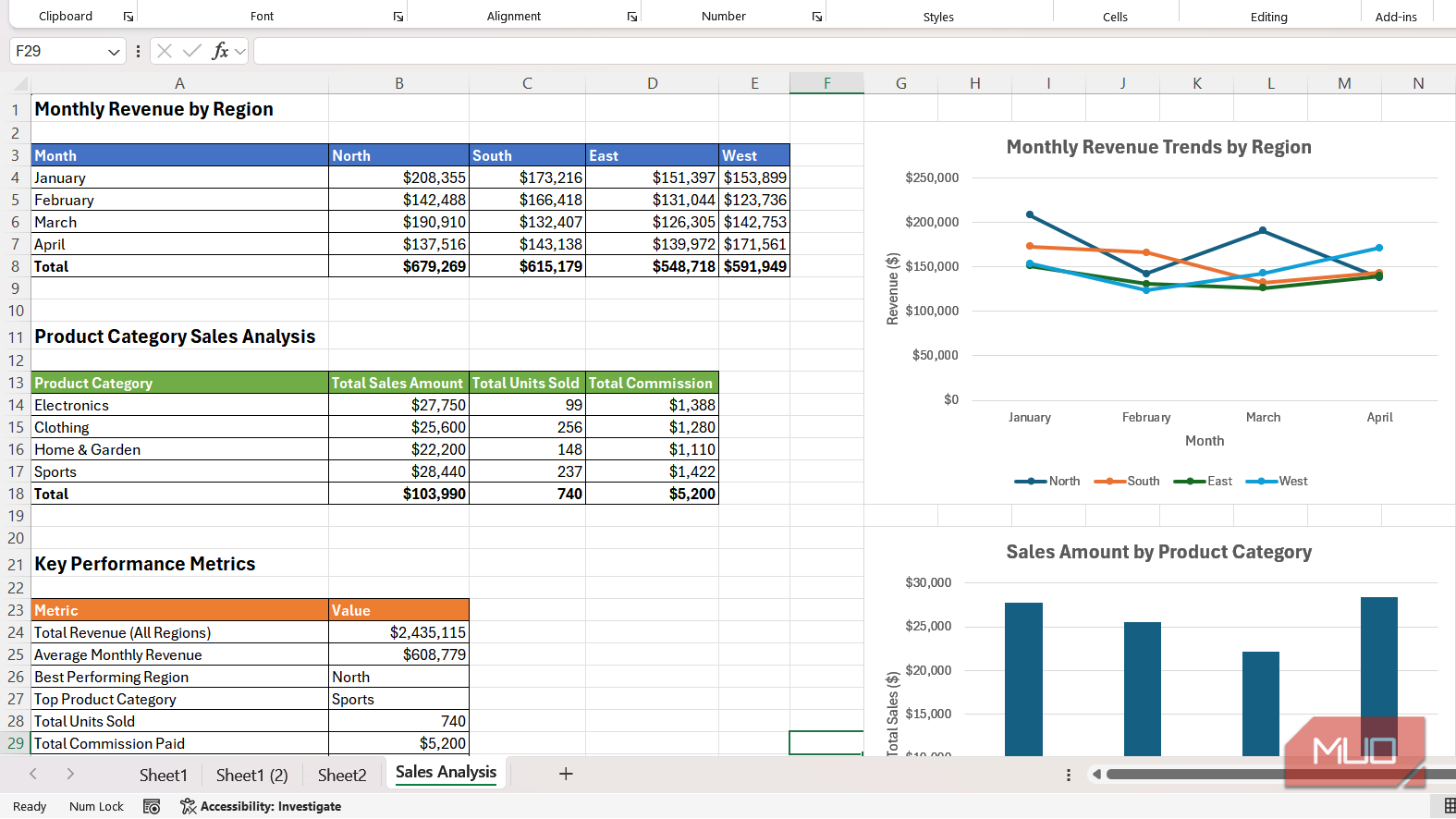The height and width of the screenshot is (819, 1456).
Task: Click the formula bar Cancel X icon
Action: pyautogui.click(x=165, y=51)
